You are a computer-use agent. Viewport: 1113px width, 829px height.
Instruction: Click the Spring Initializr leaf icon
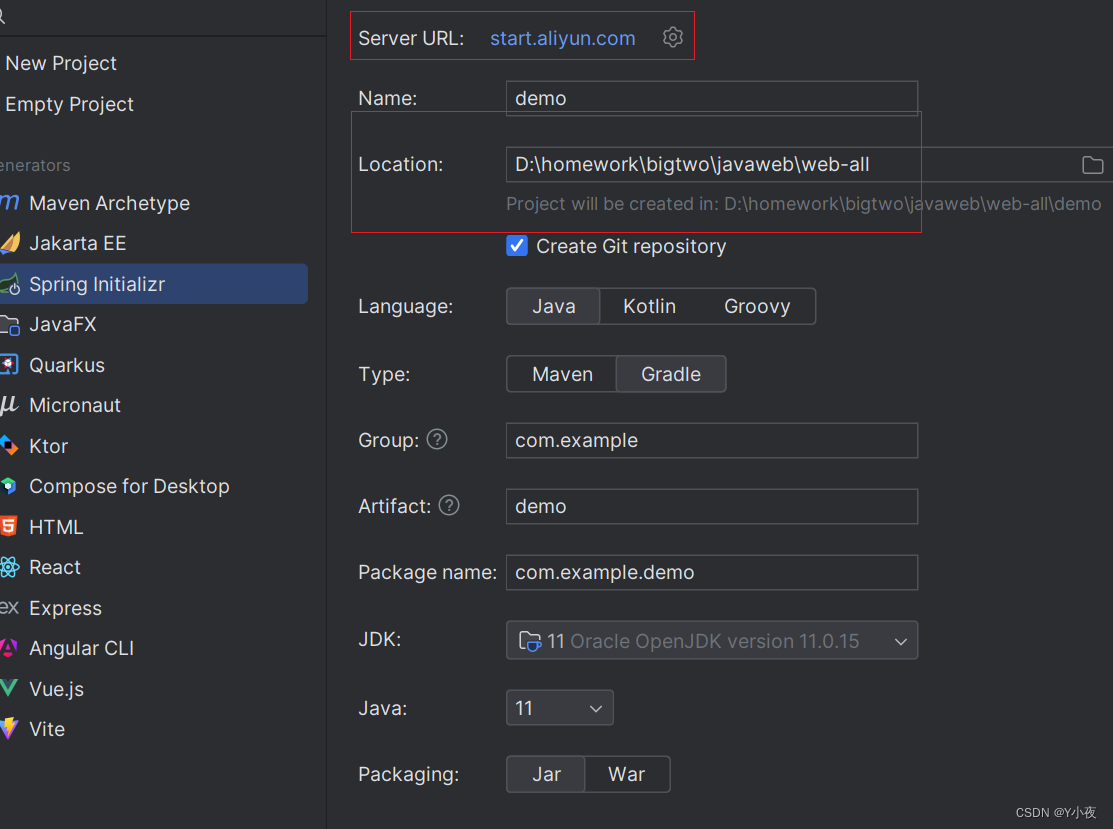10,284
